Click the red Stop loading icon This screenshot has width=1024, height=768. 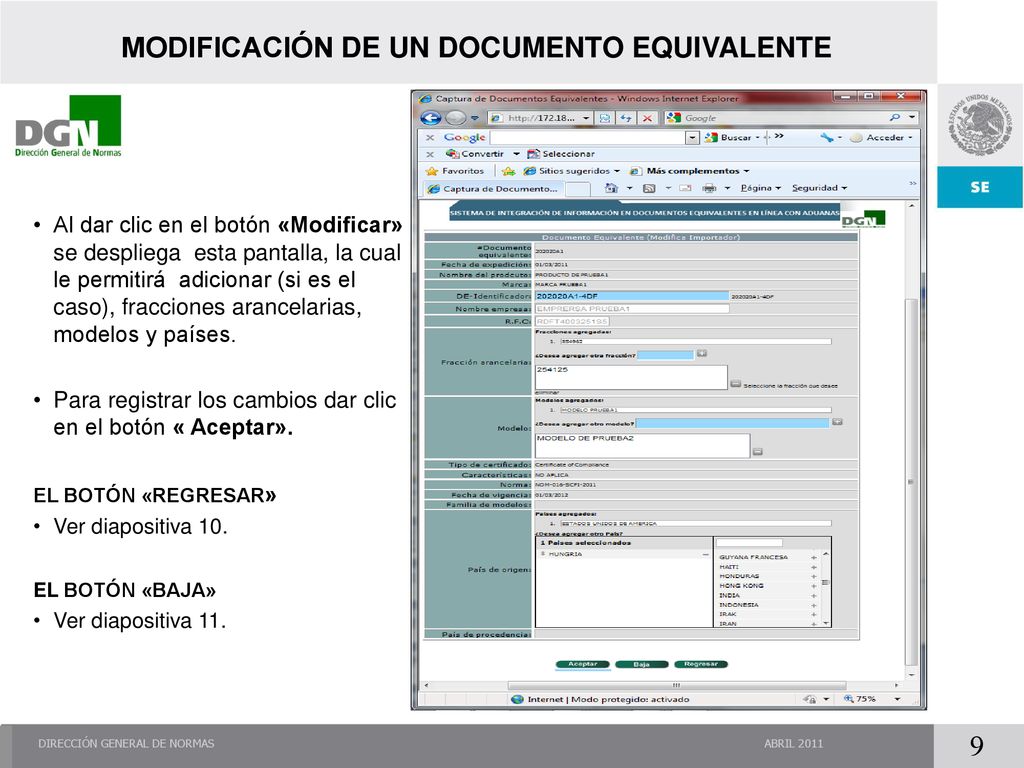coord(647,118)
